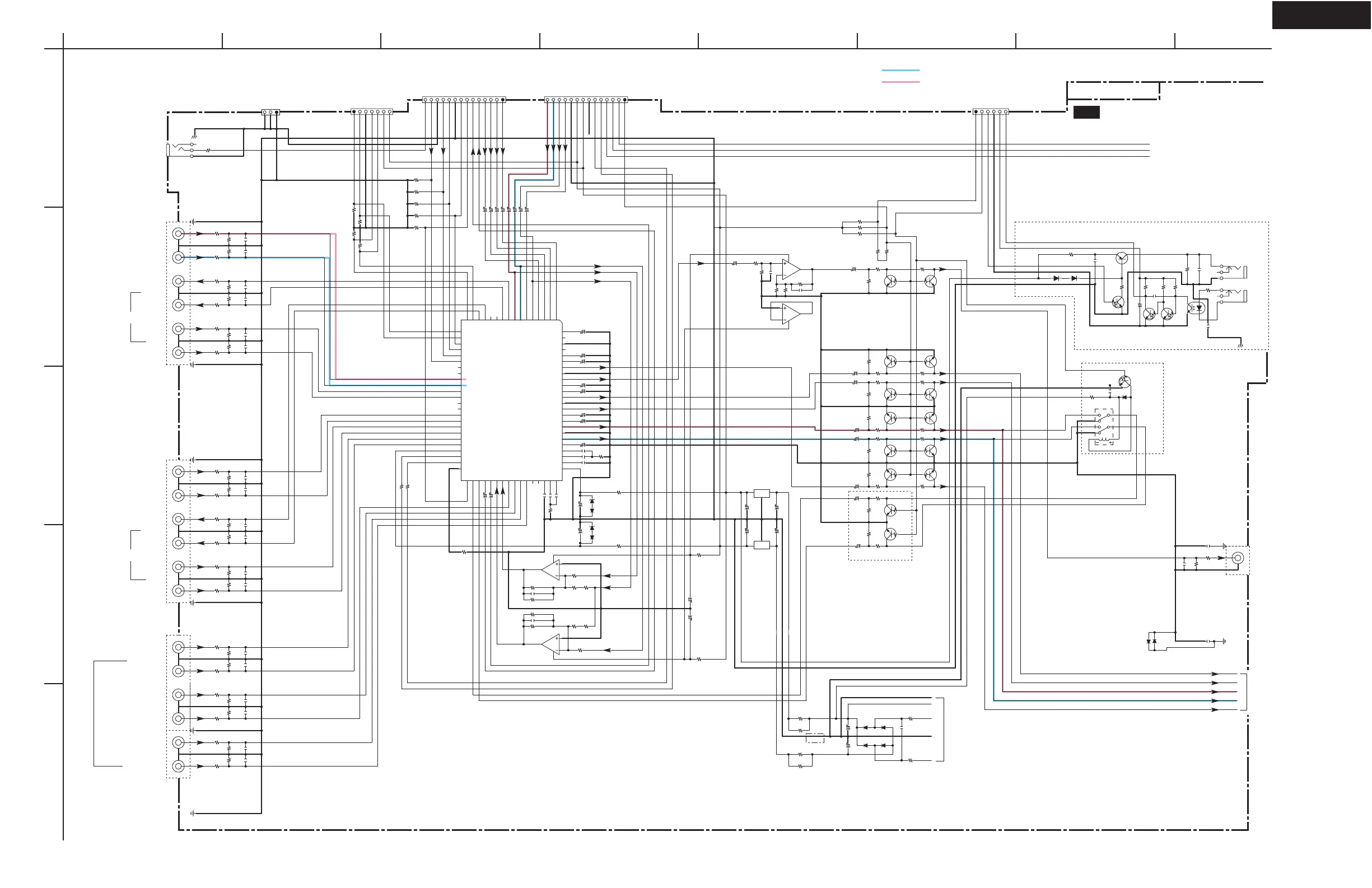Click the large central IC chip rectangle
The width and height of the screenshot is (1372, 888).
[511, 400]
